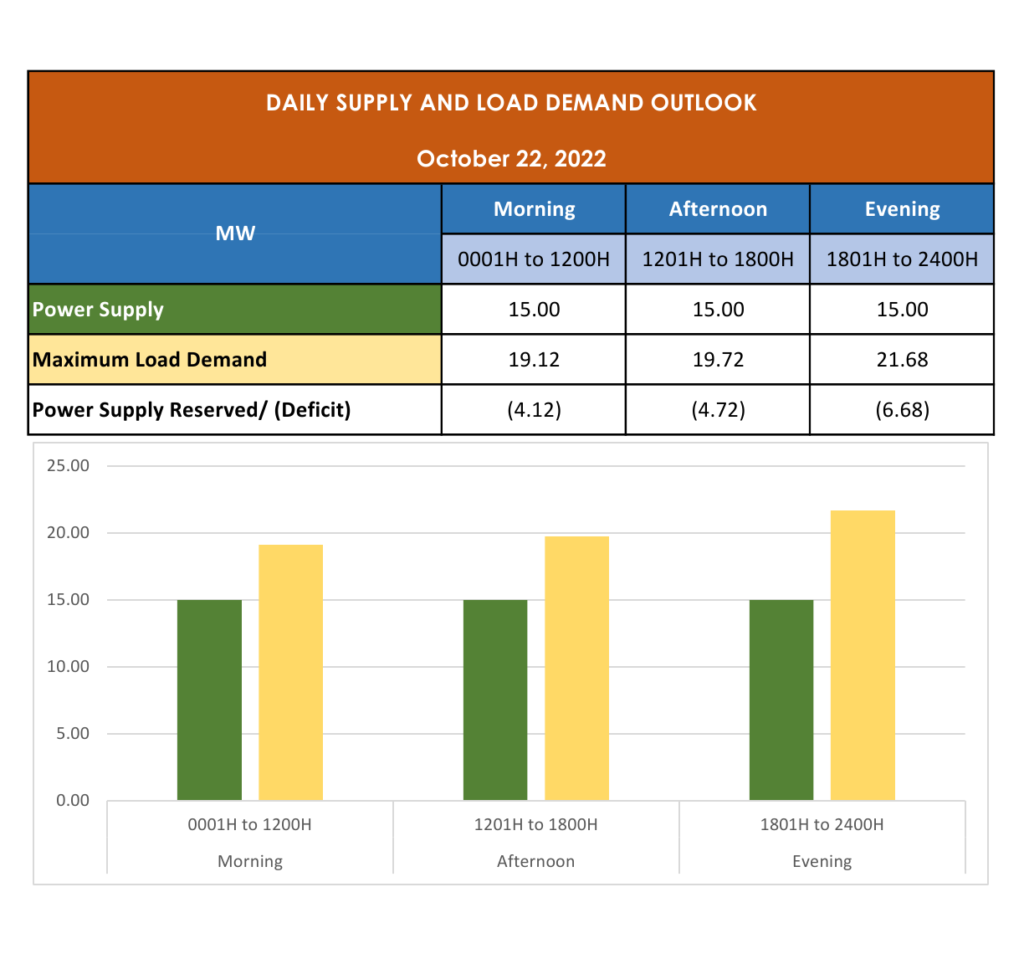1024x964 pixels.
Task: Click the green Evening power supply bar
Action: (781, 700)
